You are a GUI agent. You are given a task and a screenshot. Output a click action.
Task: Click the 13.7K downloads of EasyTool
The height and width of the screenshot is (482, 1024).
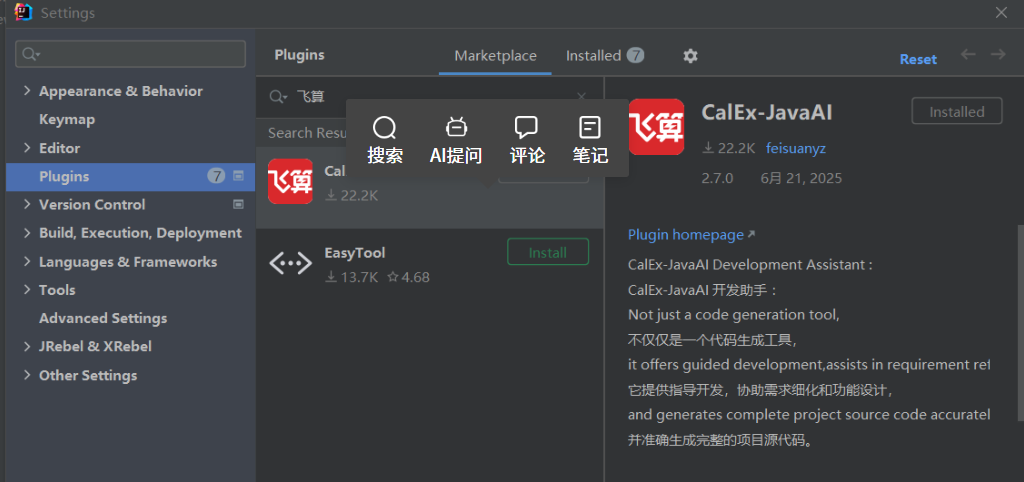pyautogui.click(x=351, y=277)
